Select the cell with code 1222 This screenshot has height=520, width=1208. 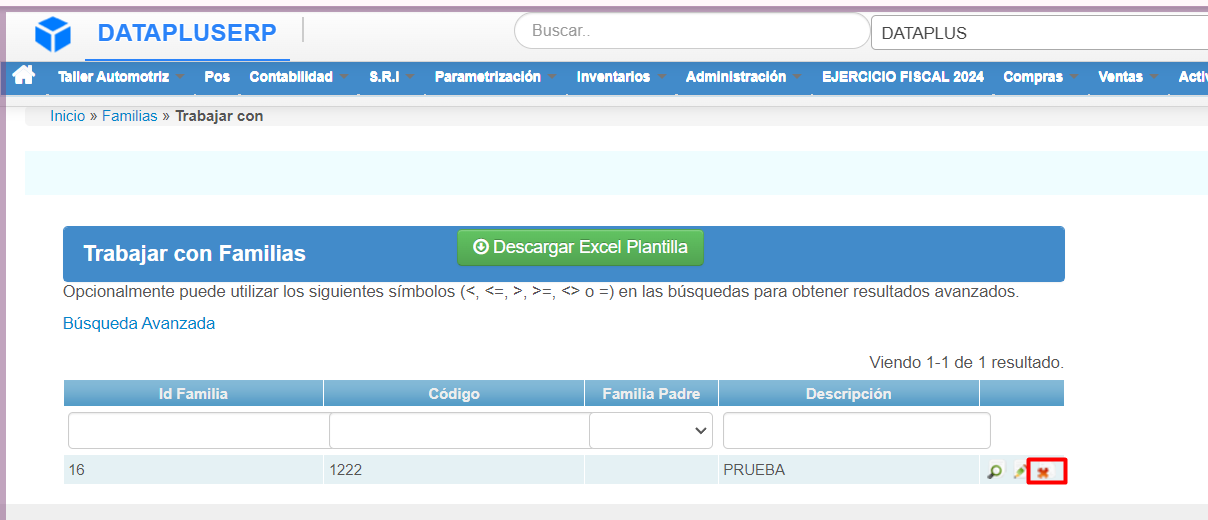(x=454, y=470)
